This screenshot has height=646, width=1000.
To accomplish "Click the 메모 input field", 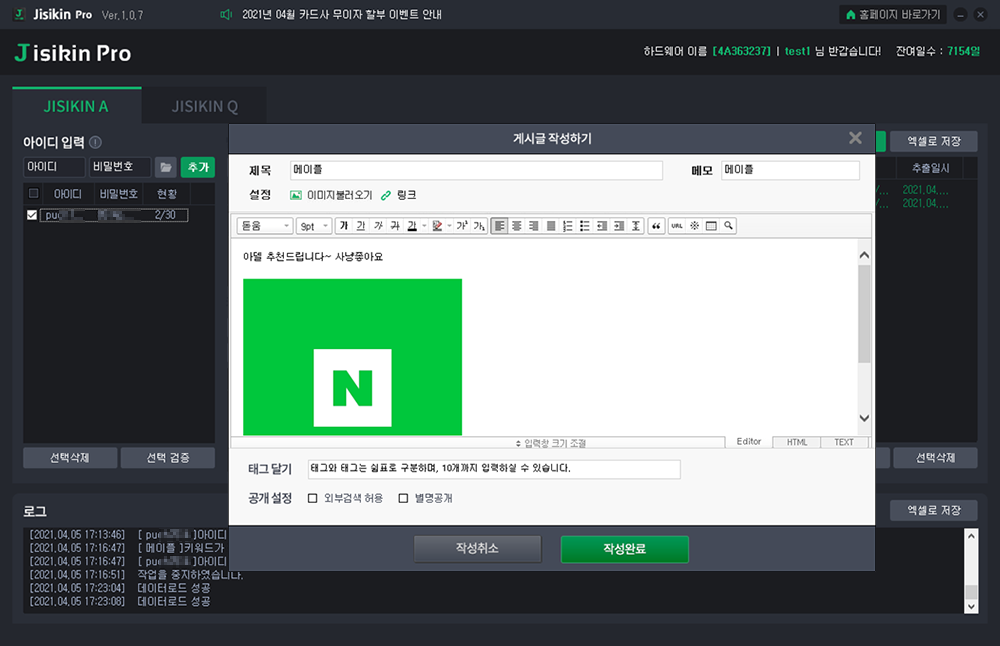I will 790,170.
